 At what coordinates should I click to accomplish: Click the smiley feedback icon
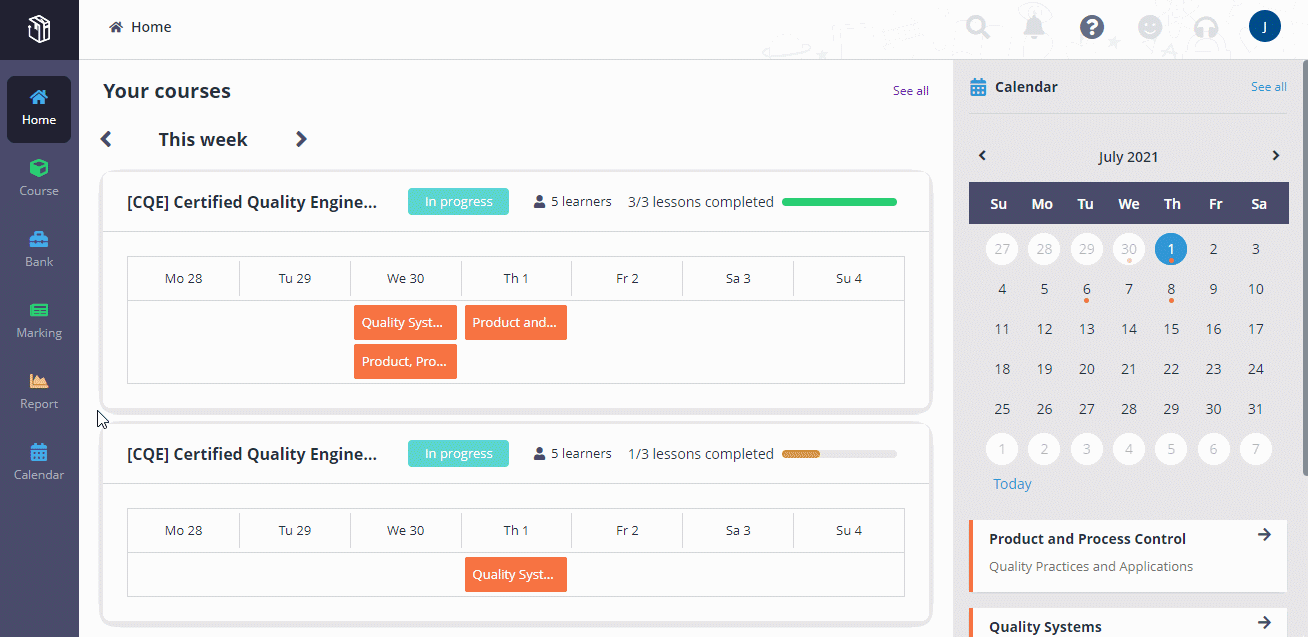tap(1150, 27)
